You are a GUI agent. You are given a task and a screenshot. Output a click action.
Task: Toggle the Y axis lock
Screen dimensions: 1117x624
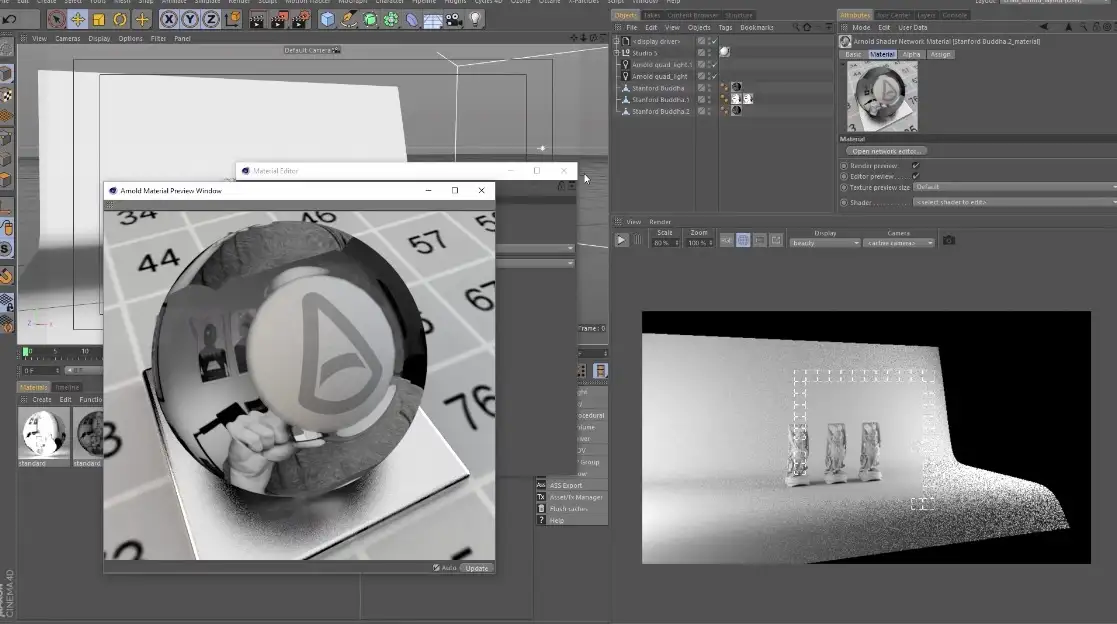pyautogui.click(x=190, y=19)
